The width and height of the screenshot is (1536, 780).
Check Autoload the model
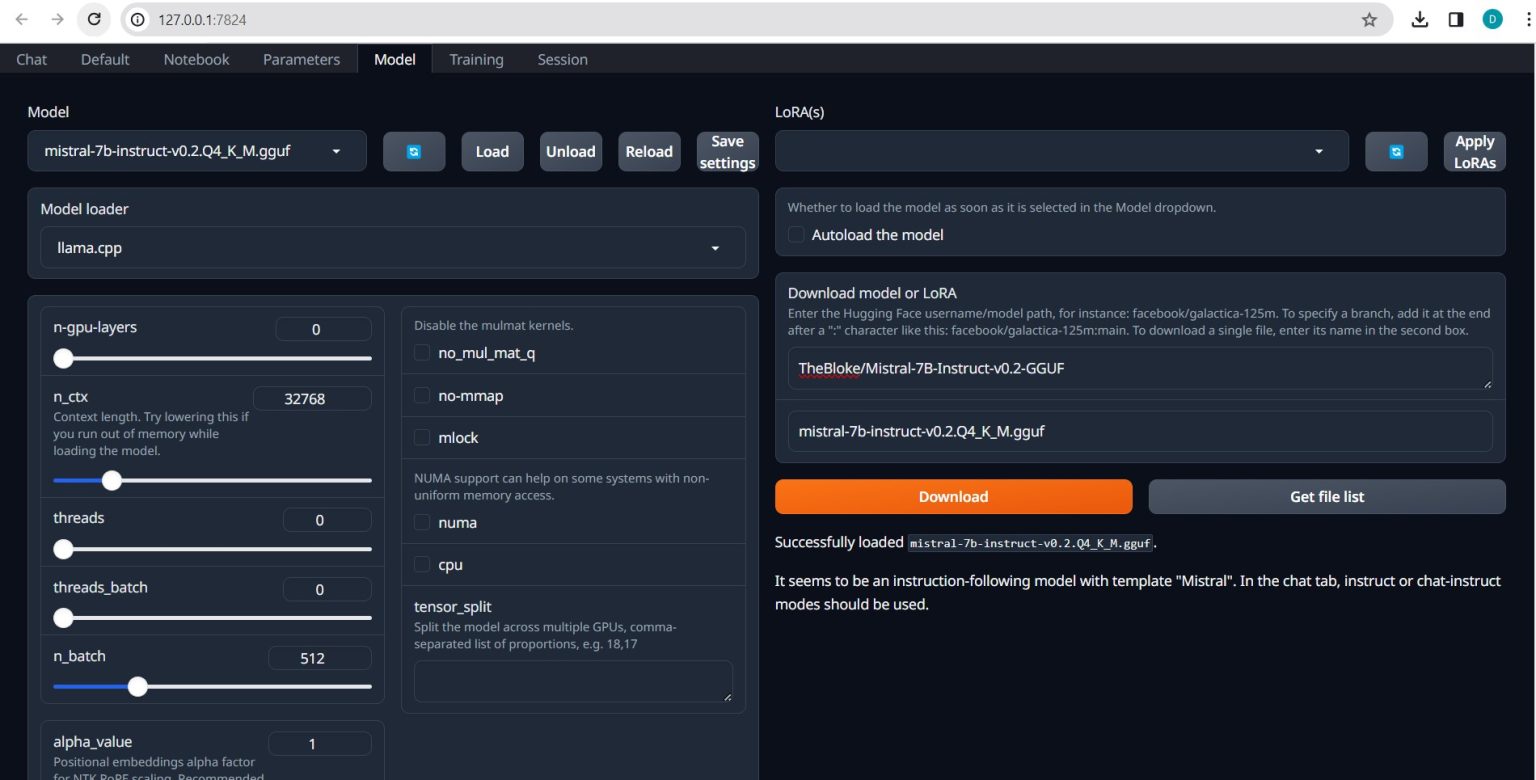click(x=796, y=234)
